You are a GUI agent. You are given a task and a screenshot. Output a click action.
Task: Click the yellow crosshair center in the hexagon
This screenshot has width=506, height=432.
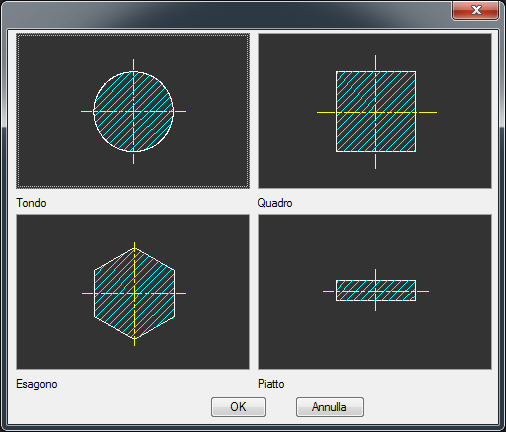click(134, 294)
